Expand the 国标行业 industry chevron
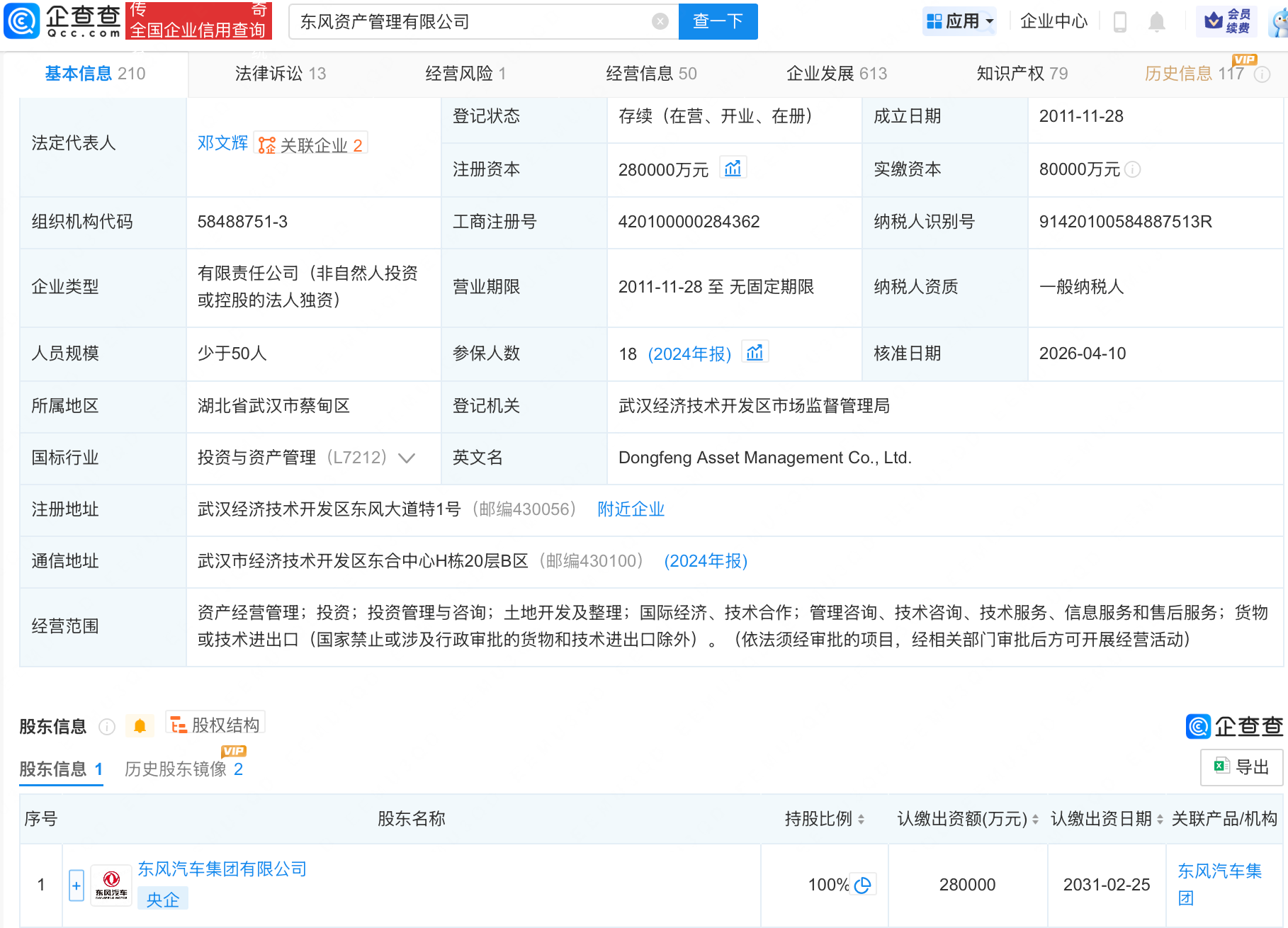Viewport: 1288px width, 928px height. pos(407,458)
